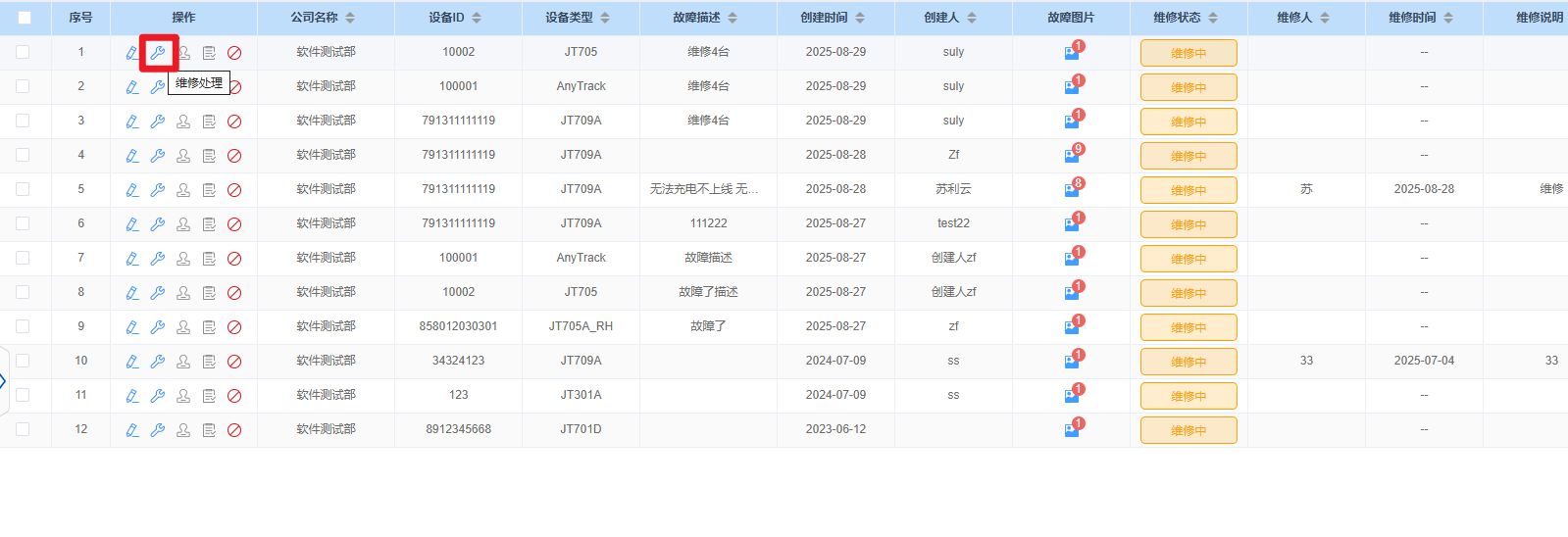1568x537 pixels.
Task: Tick the checkbox for row 11
Action: coord(23,395)
